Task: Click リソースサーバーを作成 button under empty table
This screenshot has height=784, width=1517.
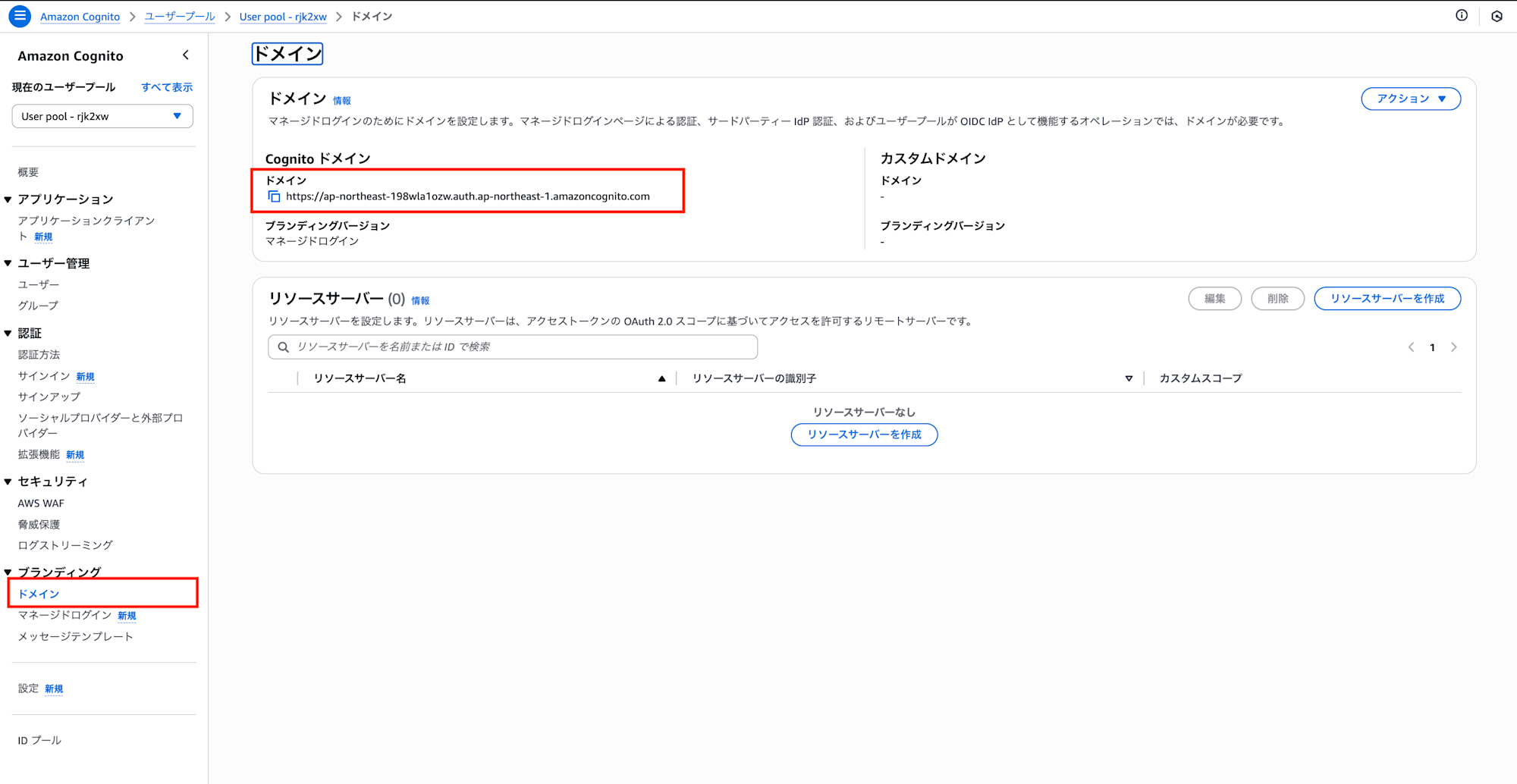Action: tap(864, 434)
